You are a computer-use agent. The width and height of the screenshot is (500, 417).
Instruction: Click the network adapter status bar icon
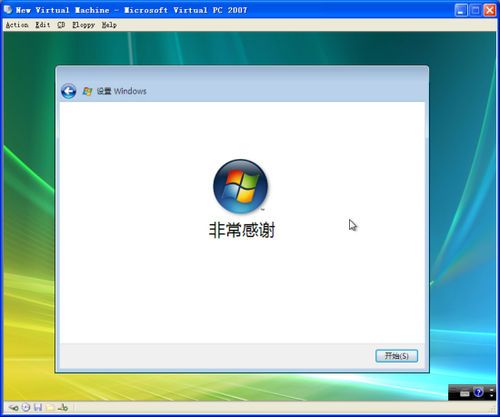point(63,407)
